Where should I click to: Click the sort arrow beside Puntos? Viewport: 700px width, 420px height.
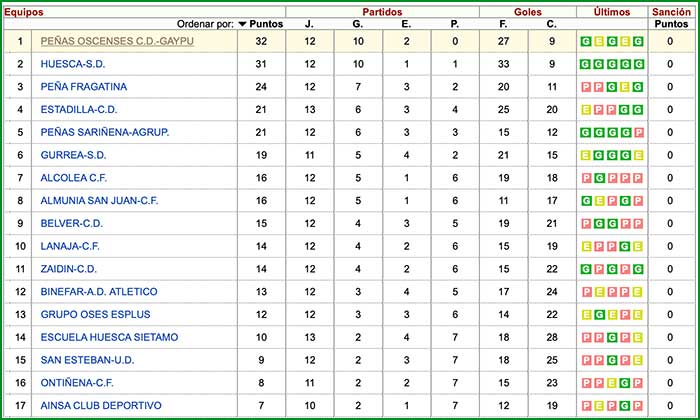(x=243, y=24)
